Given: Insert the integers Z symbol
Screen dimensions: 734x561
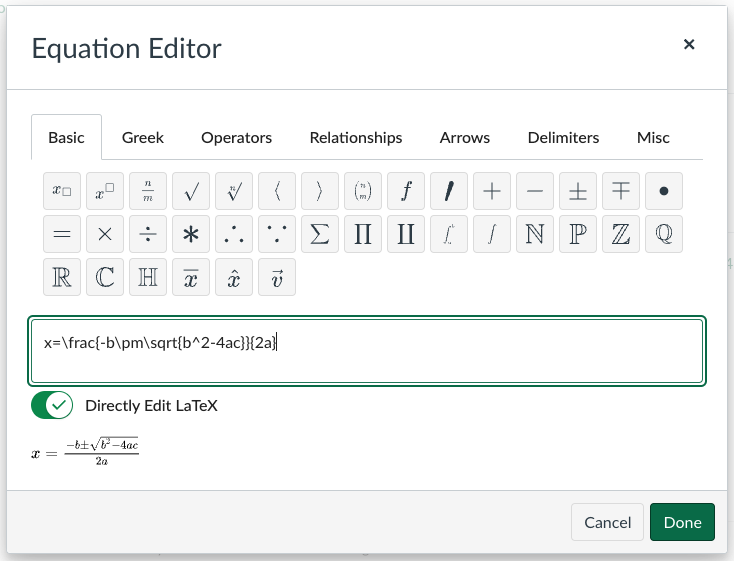Looking at the screenshot, I should [621, 234].
